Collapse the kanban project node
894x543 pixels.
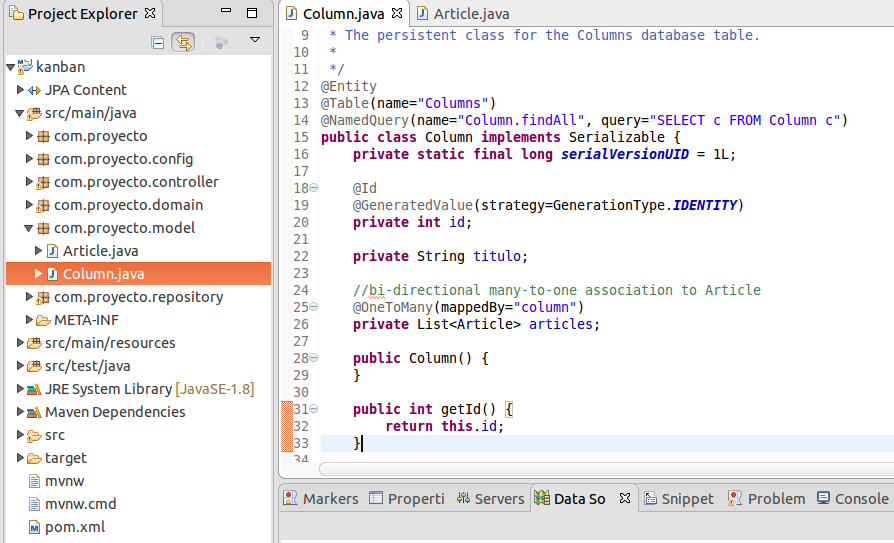coord(10,67)
